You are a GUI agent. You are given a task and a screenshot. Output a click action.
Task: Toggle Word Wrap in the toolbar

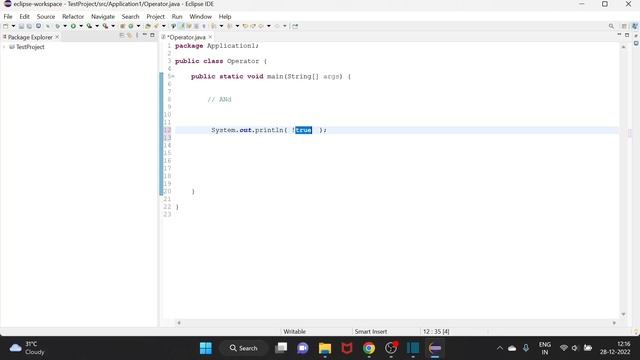pos(189,26)
